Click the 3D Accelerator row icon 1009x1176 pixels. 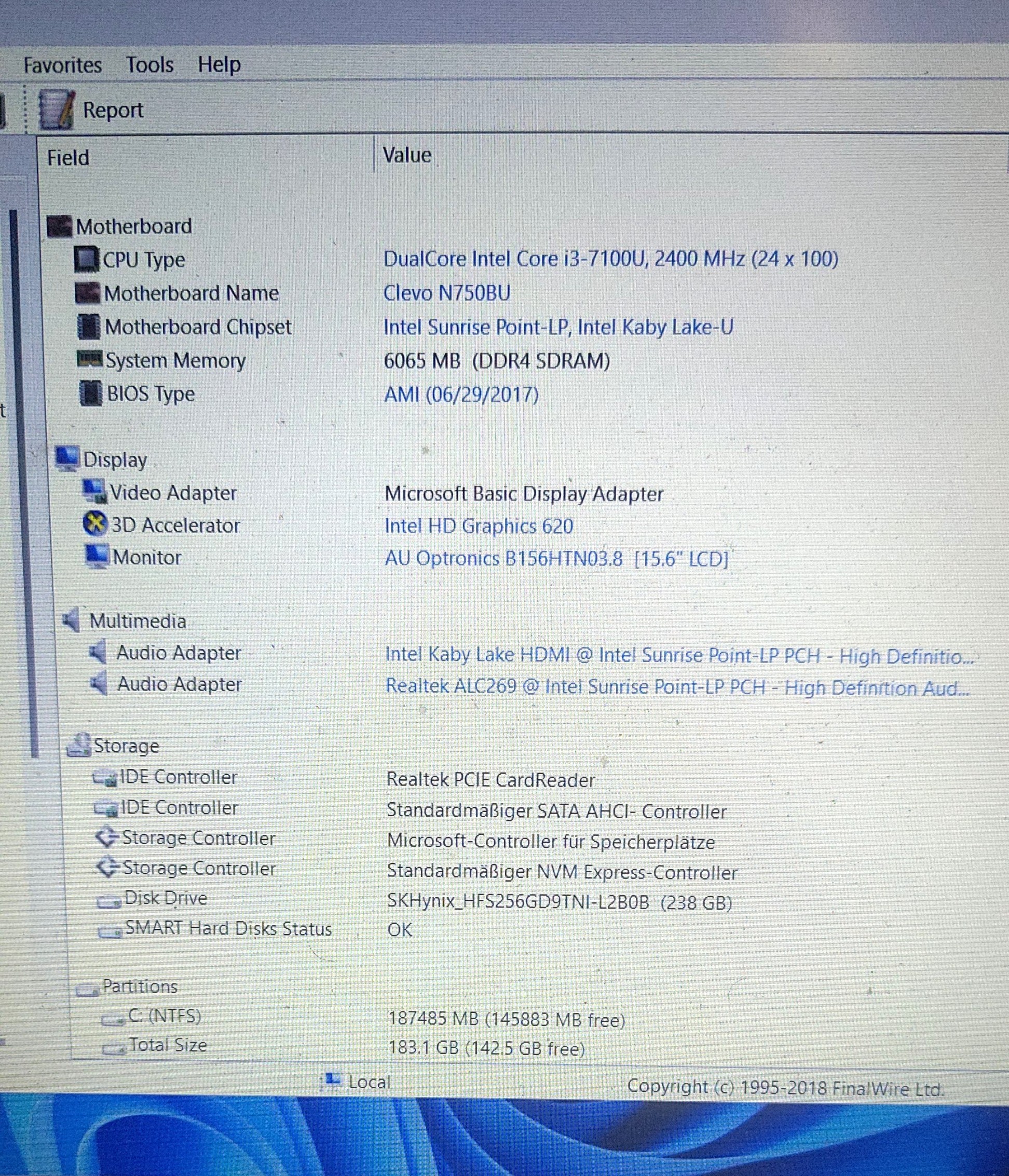click(x=95, y=524)
